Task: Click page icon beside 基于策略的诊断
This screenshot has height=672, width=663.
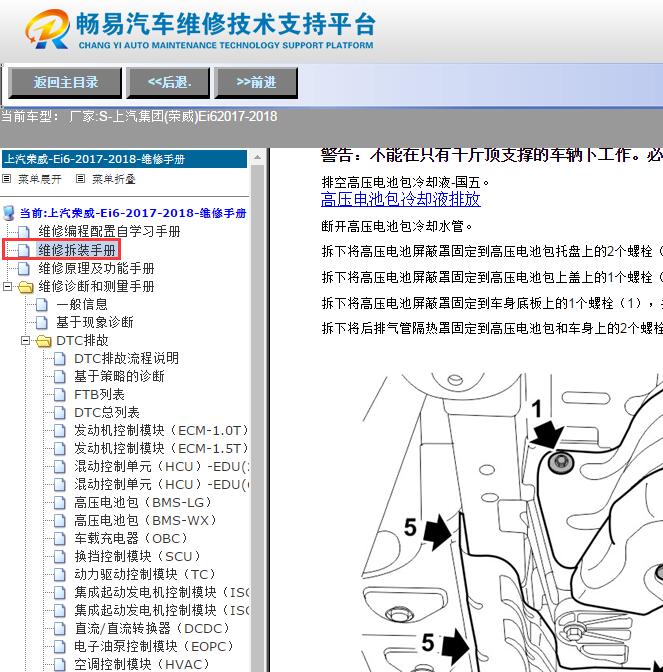Action: click(60, 377)
